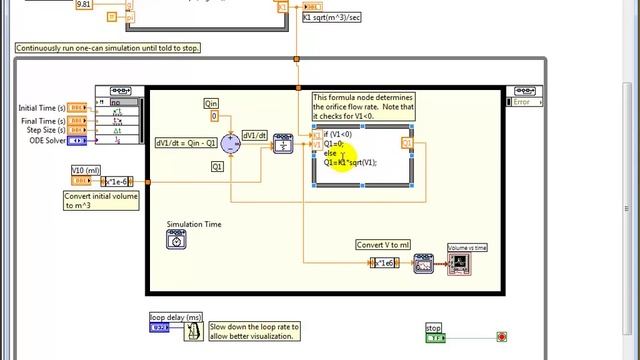640x360 pixels.
Task: Click the loop delay (ms) U32 terminal
Action: click(159, 327)
